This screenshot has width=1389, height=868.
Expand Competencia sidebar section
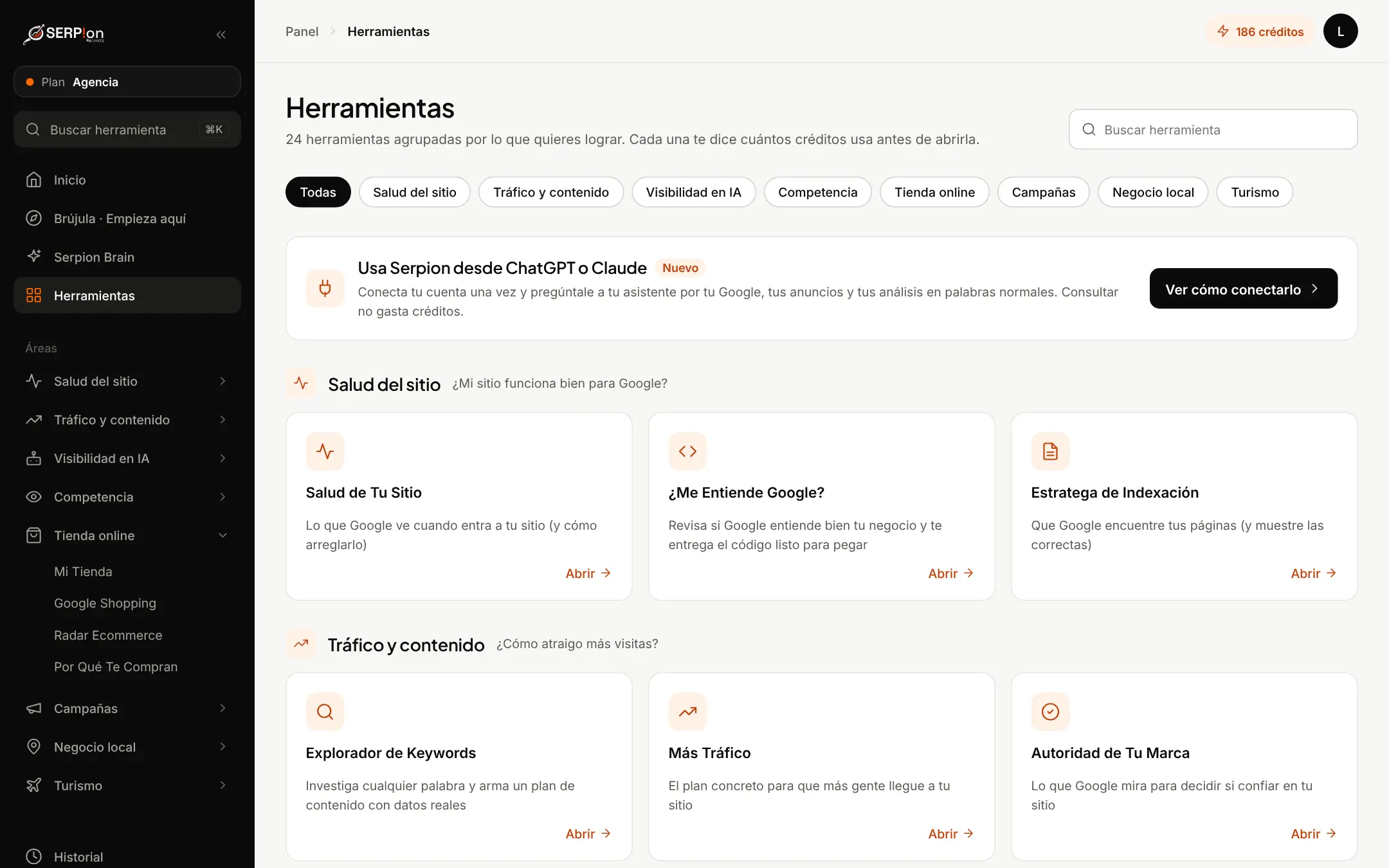(127, 497)
